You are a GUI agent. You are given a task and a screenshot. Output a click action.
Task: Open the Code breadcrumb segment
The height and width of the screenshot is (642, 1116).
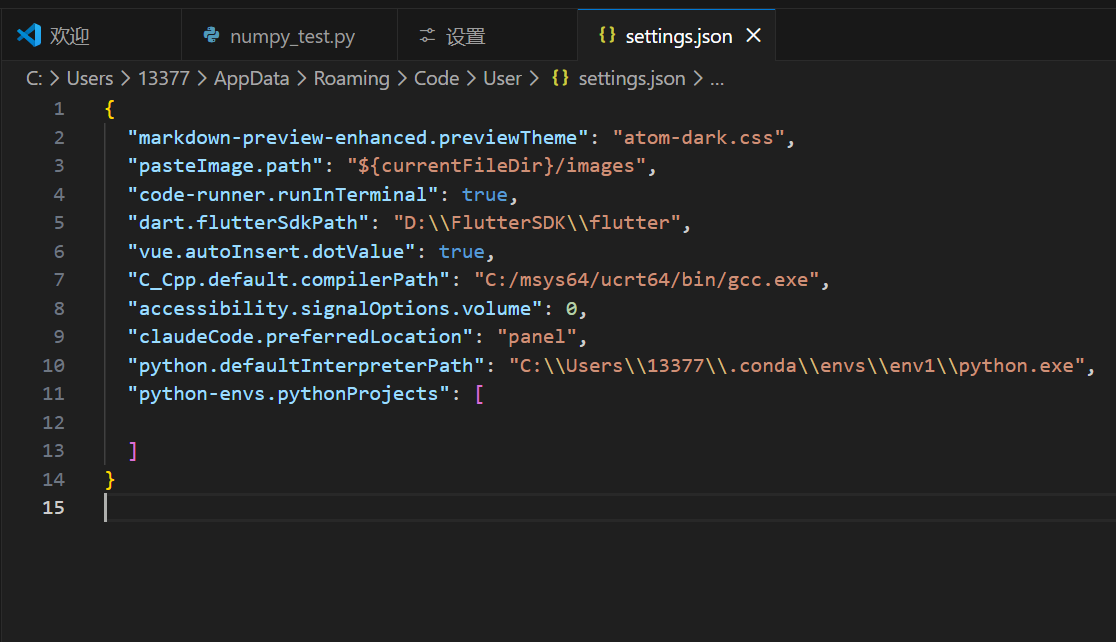click(436, 78)
